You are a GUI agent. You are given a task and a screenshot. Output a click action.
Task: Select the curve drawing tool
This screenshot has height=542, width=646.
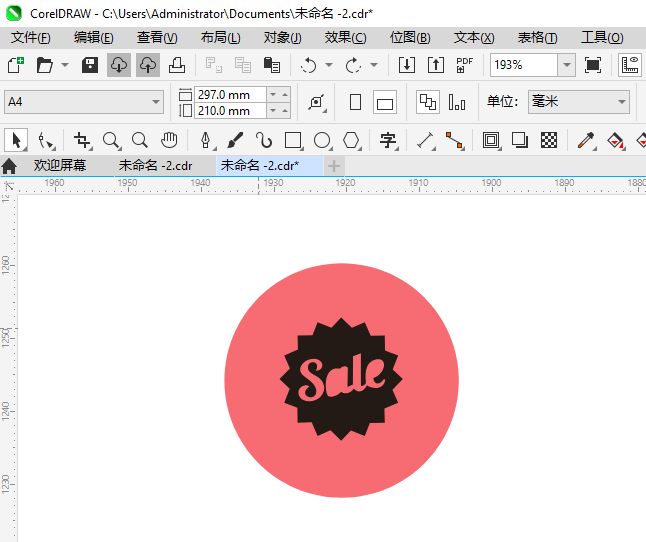[x=264, y=140]
